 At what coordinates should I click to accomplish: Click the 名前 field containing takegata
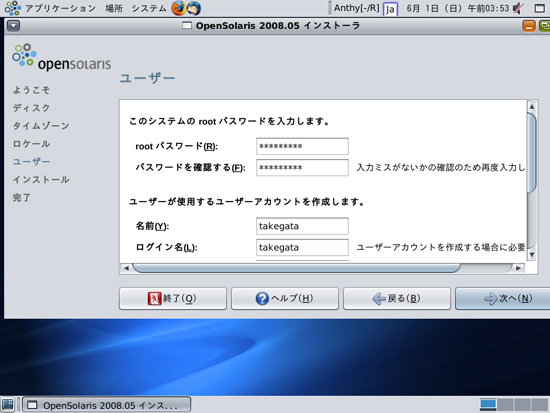tap(302, 226)
